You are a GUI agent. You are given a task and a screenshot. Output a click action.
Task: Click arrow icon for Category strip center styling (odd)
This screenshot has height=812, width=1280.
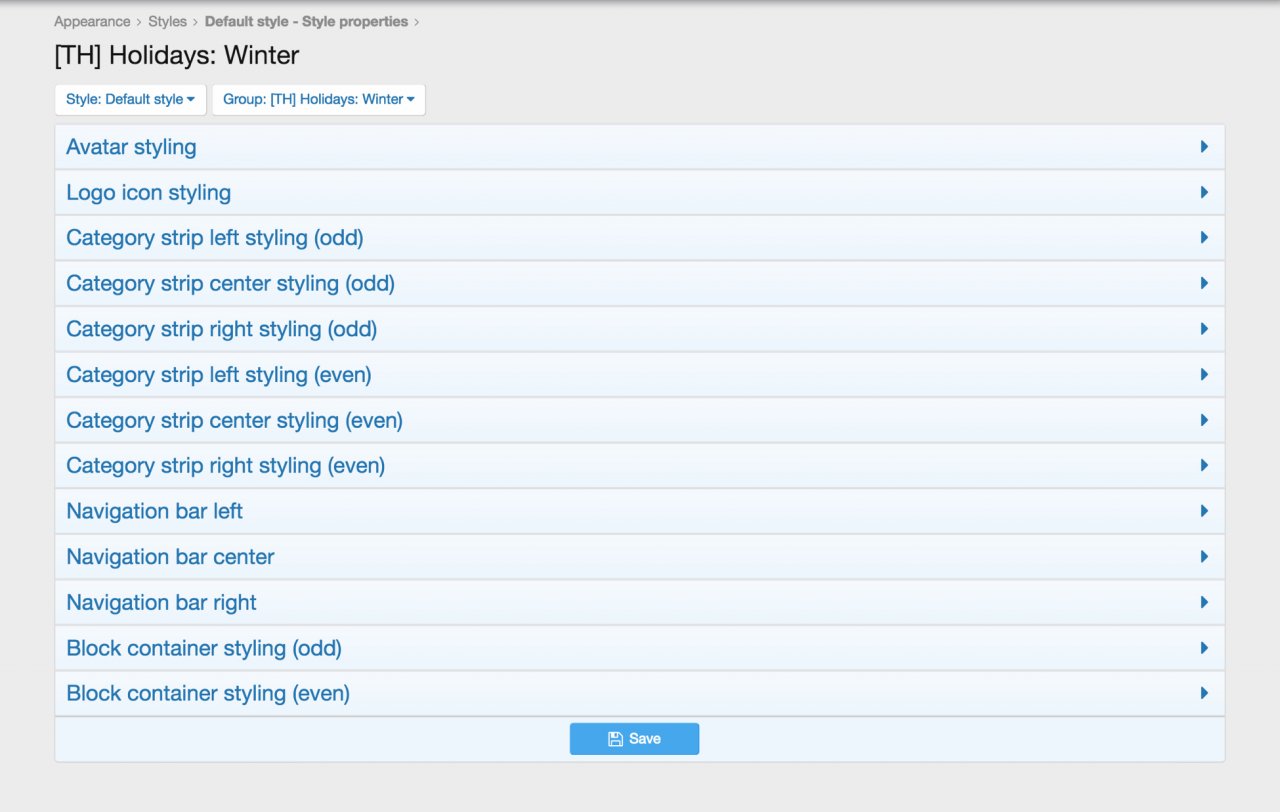(x=1204, y=284)
